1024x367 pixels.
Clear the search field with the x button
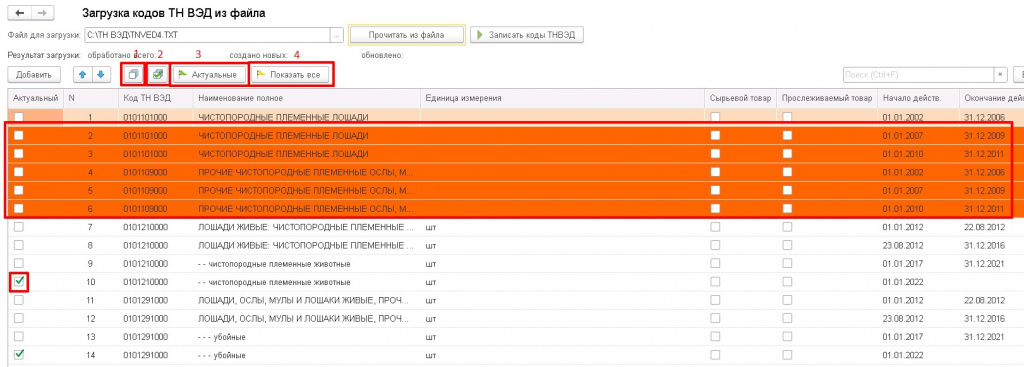click(1000, 75)
